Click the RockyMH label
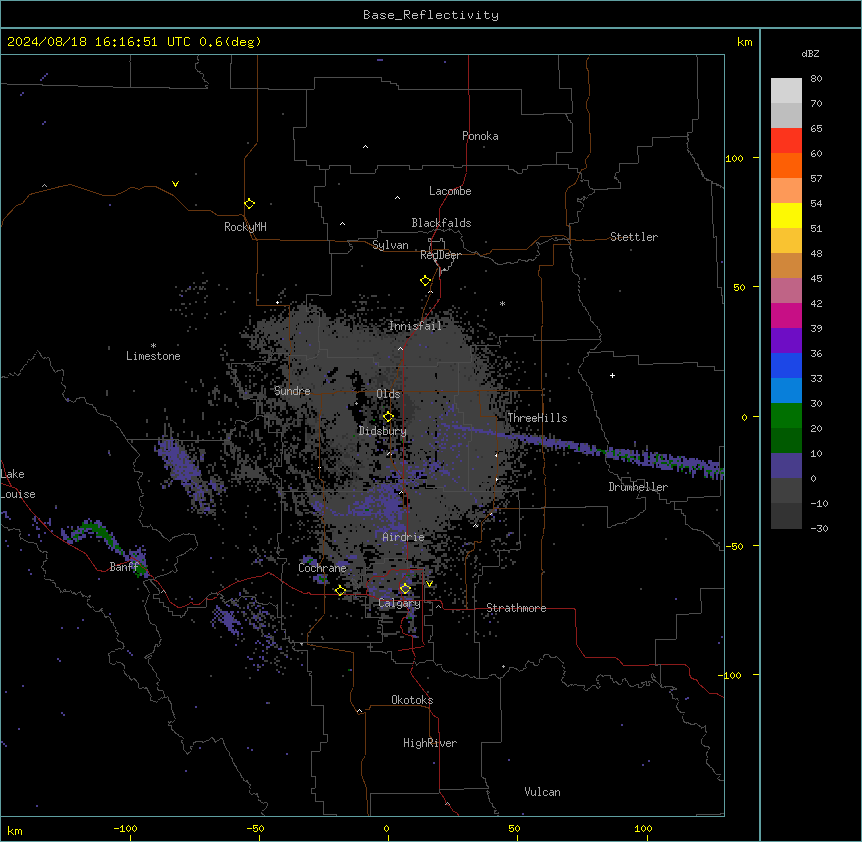Image resolution: width=862 pixels, height=842 pixels. [245, 227]
